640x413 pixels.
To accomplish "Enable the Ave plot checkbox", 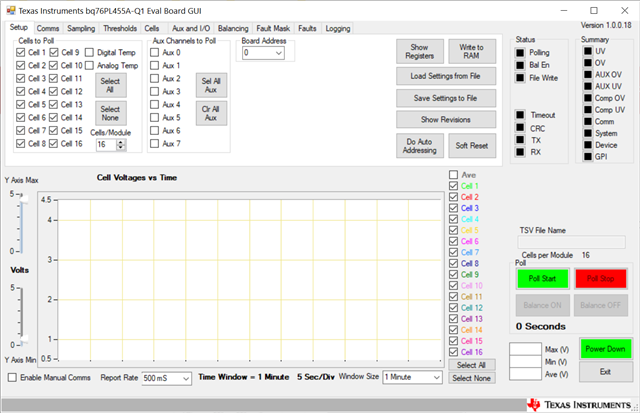I will (453, 175).
